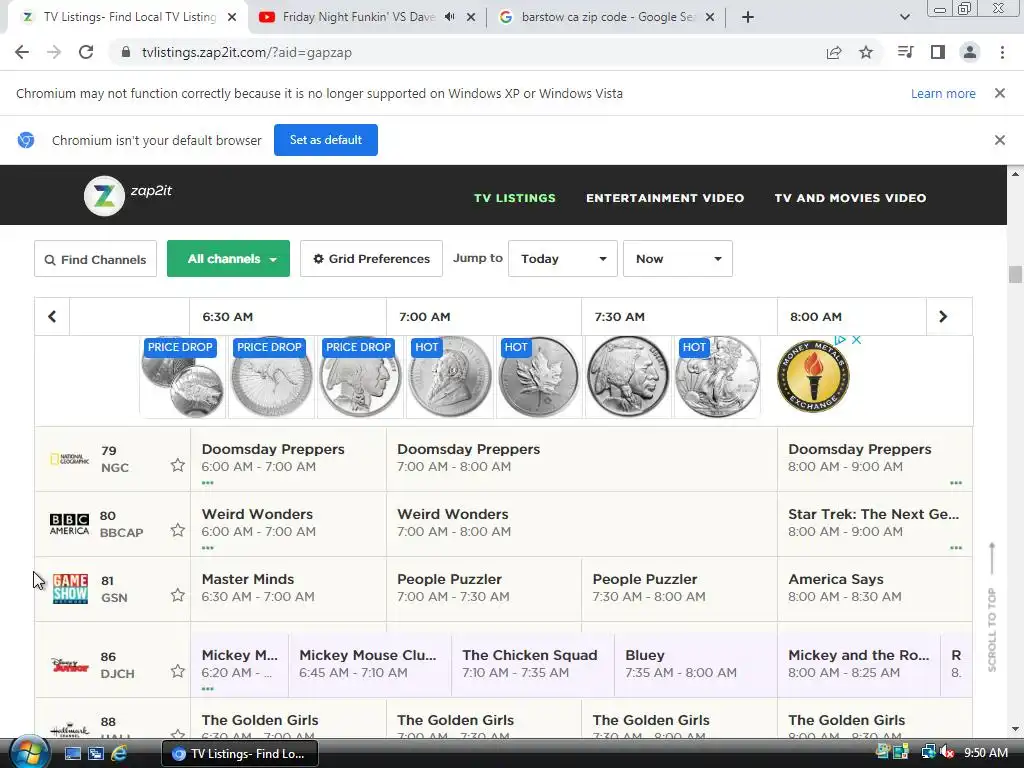Viewport: 1024px width, 768px height.
Task: Switch to barstow ca zip code Google tab
Action: pyautogui.click(x=607, y=17)
